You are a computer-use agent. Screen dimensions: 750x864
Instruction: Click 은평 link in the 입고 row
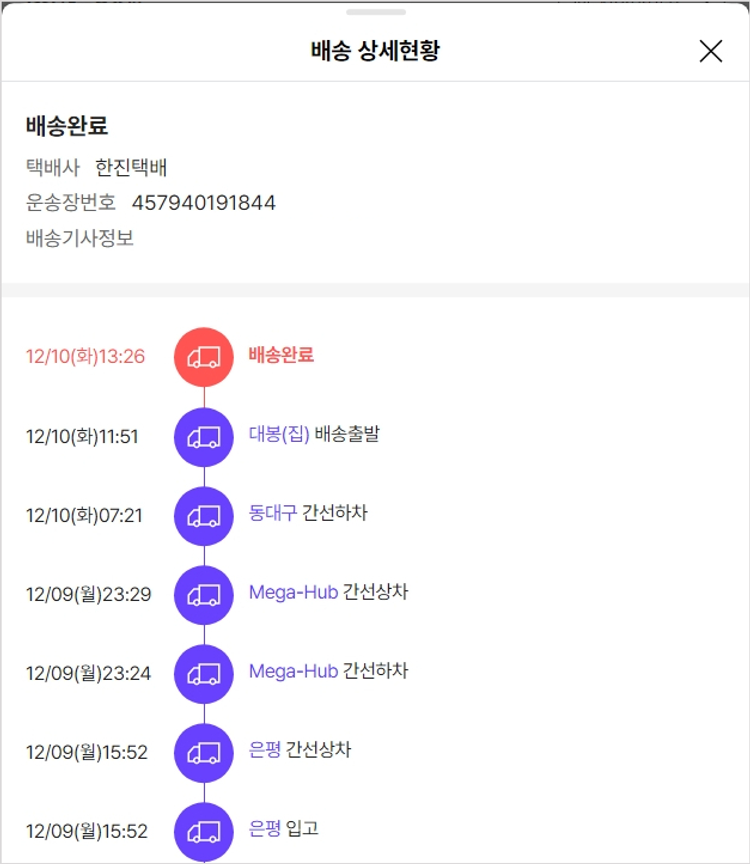(264, 829)
